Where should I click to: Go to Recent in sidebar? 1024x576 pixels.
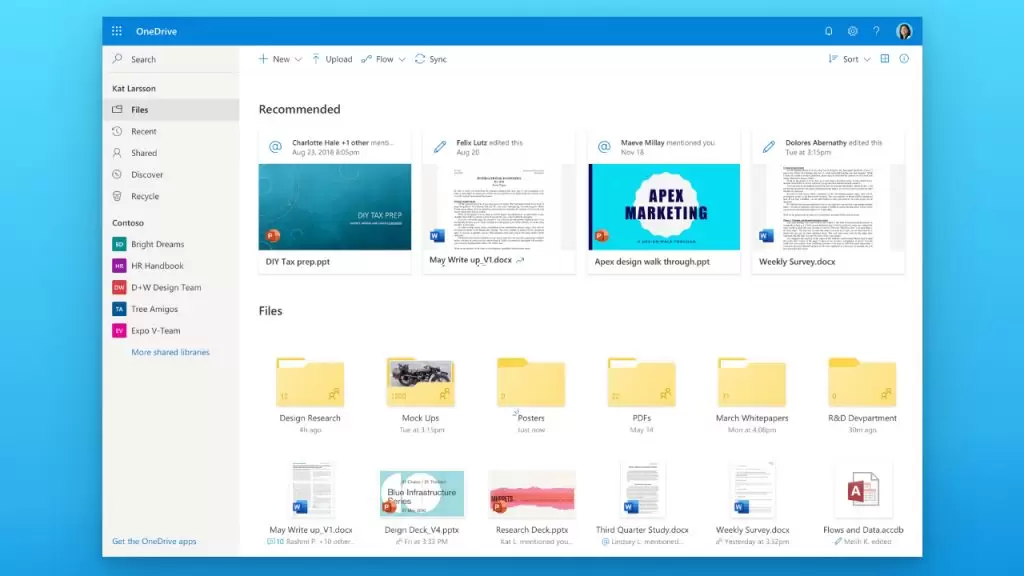point(171,131)
